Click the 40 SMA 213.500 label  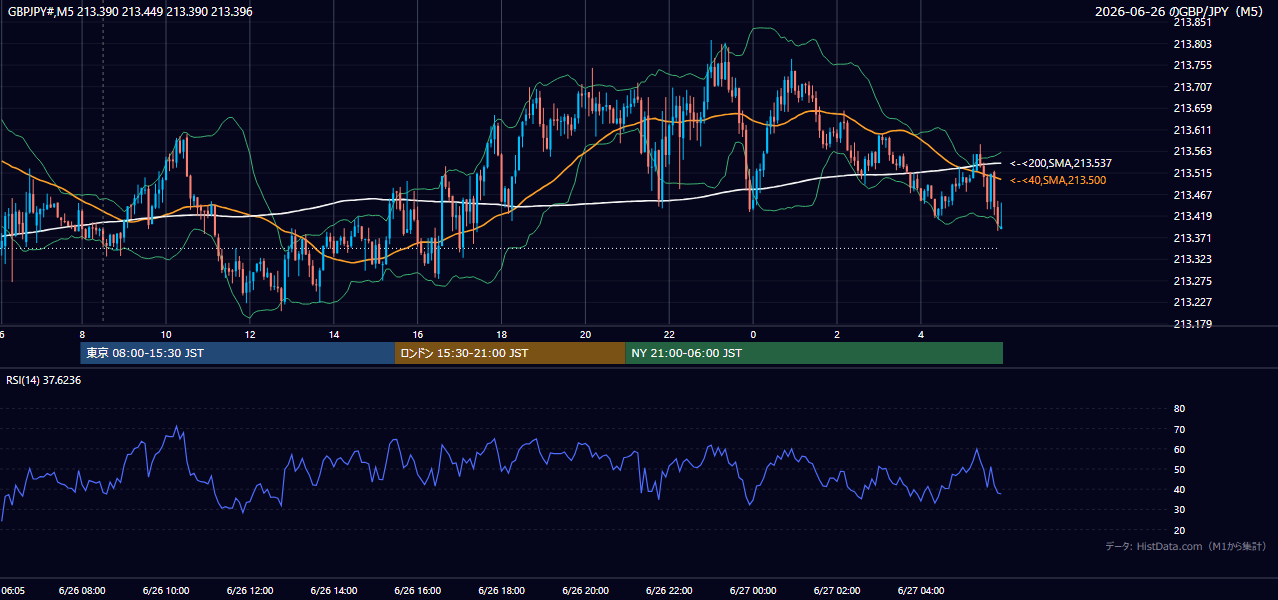[1058, 180]
